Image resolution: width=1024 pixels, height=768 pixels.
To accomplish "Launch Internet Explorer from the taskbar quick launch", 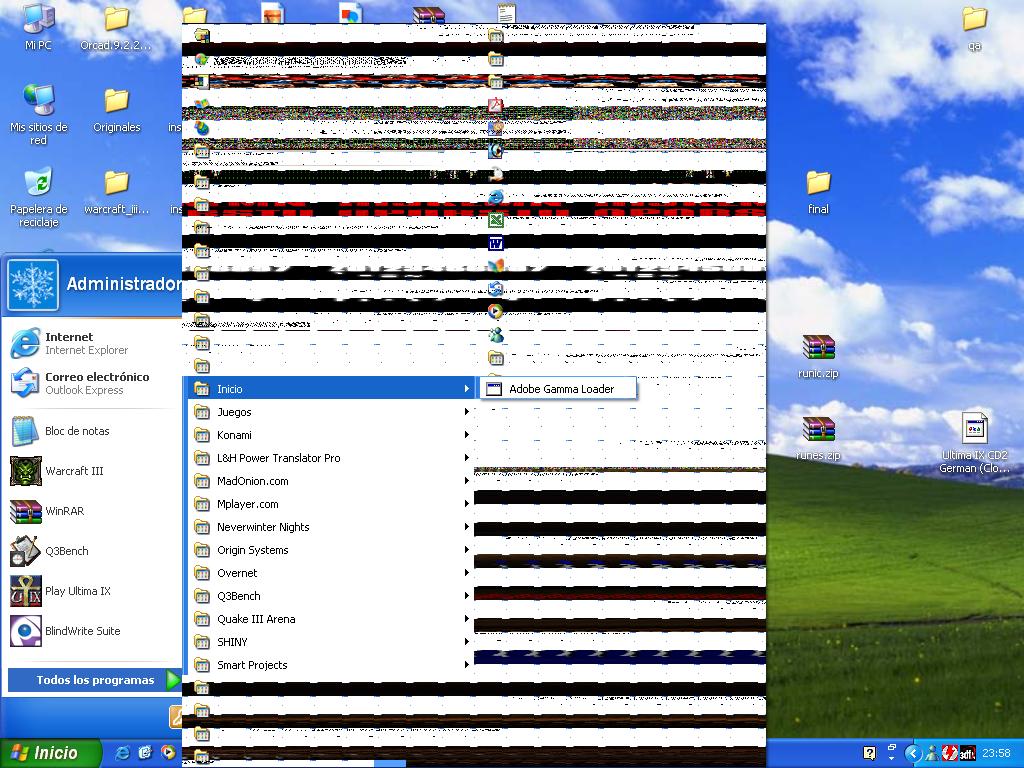I will point(122,753).
